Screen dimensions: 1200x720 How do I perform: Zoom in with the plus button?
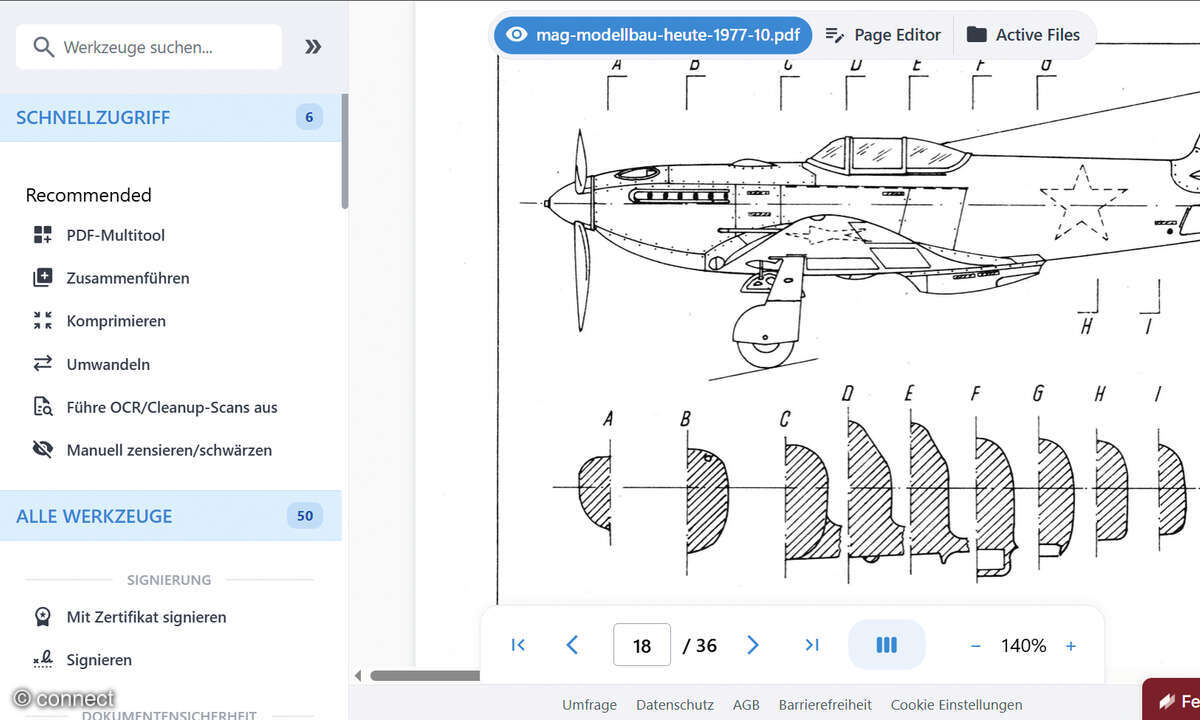click(1070, 646)
